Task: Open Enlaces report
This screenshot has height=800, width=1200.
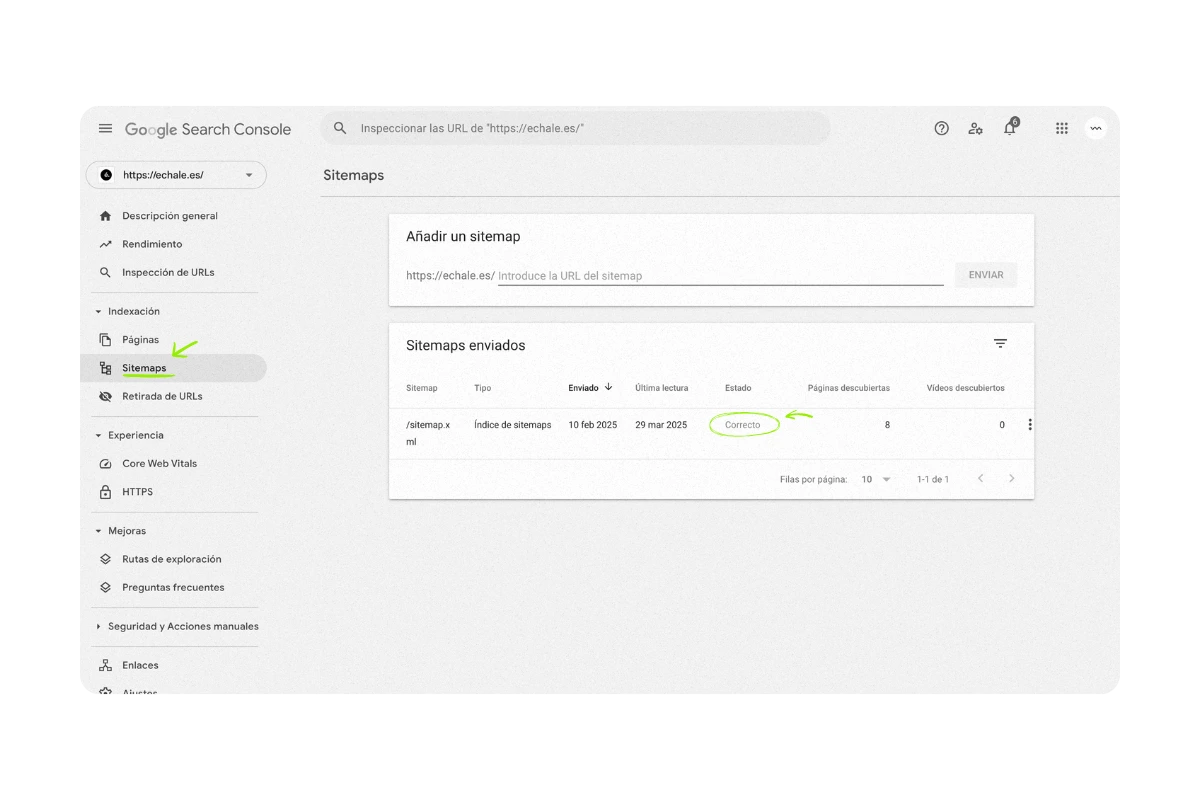Action: click(140, 665)
